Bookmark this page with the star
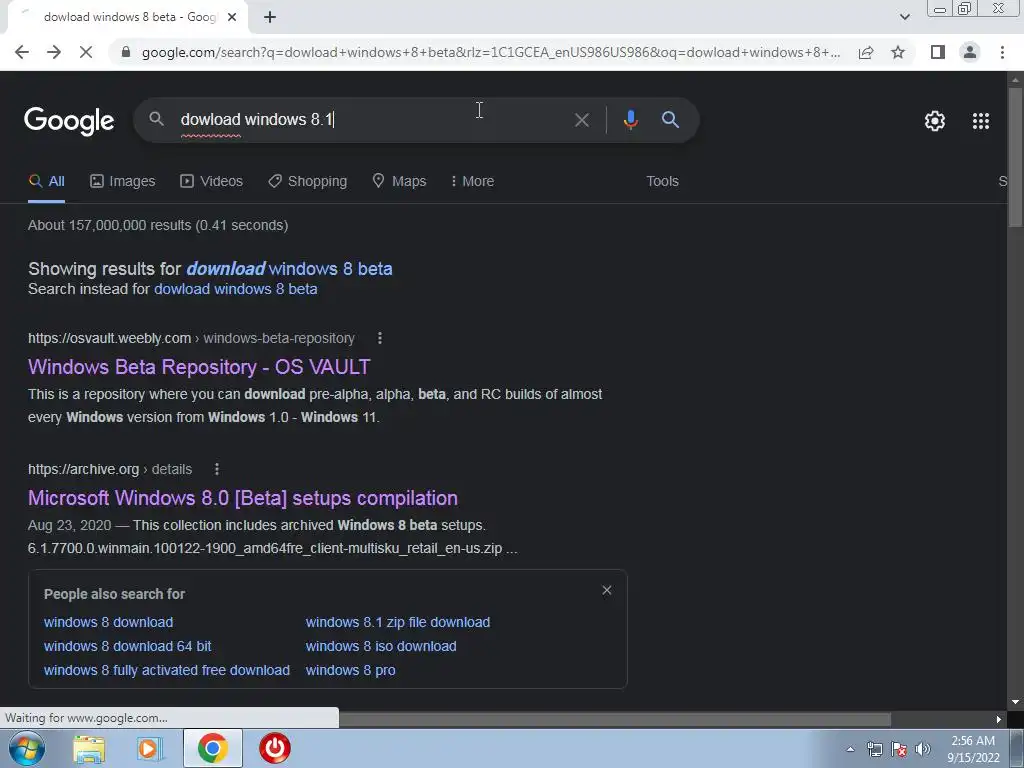This screenshot has width=1024, height=768. (898, 52)
